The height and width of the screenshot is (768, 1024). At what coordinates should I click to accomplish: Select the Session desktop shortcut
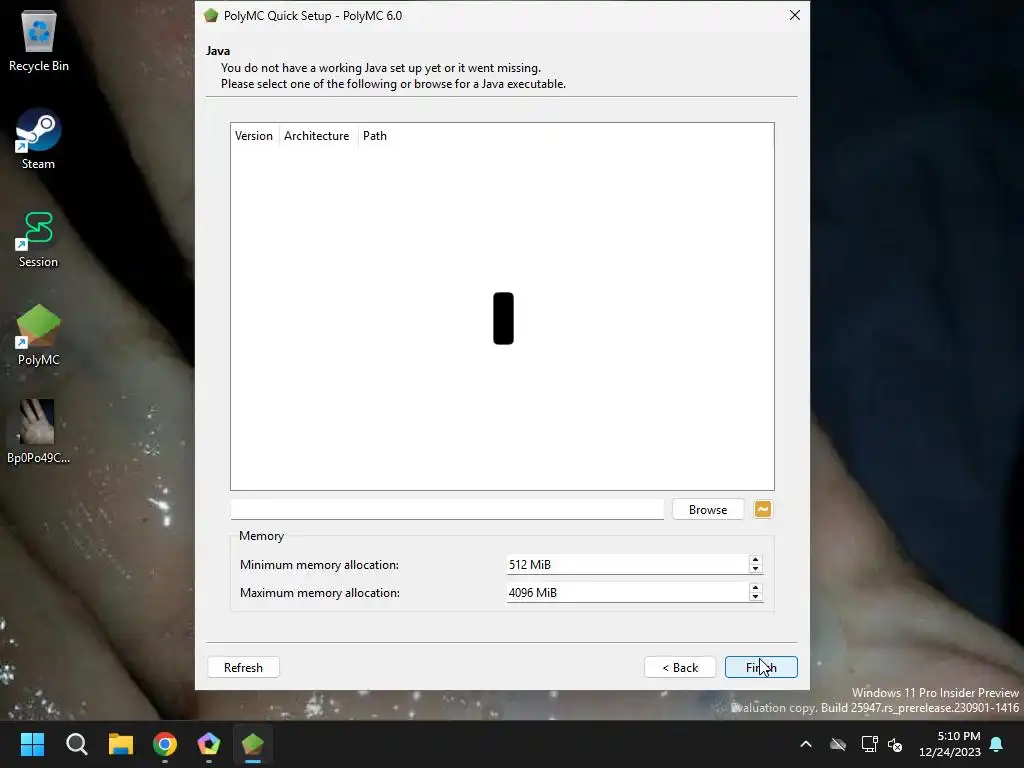(39, 239)
